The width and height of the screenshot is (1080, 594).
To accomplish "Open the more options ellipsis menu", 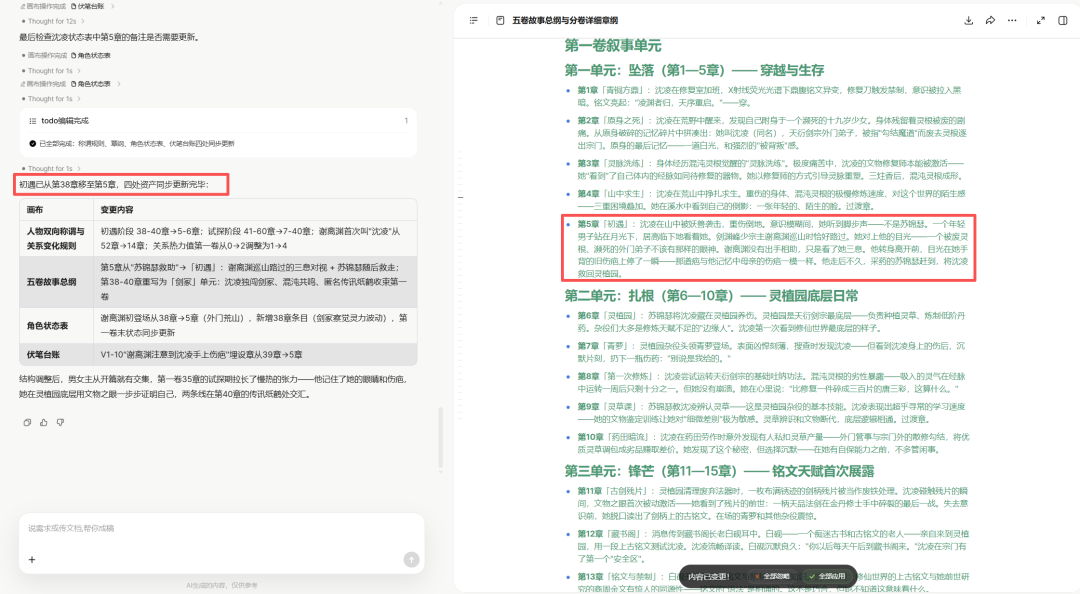I will [1012, 21].
